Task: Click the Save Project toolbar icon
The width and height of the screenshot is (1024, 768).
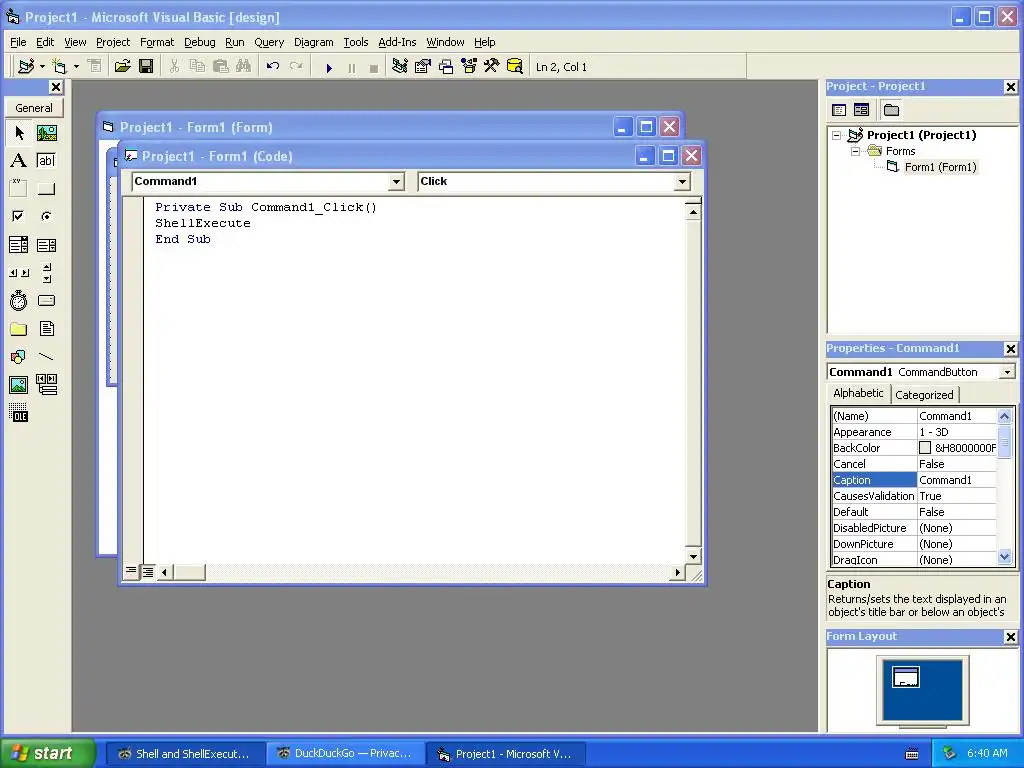Action: (146, 67)
